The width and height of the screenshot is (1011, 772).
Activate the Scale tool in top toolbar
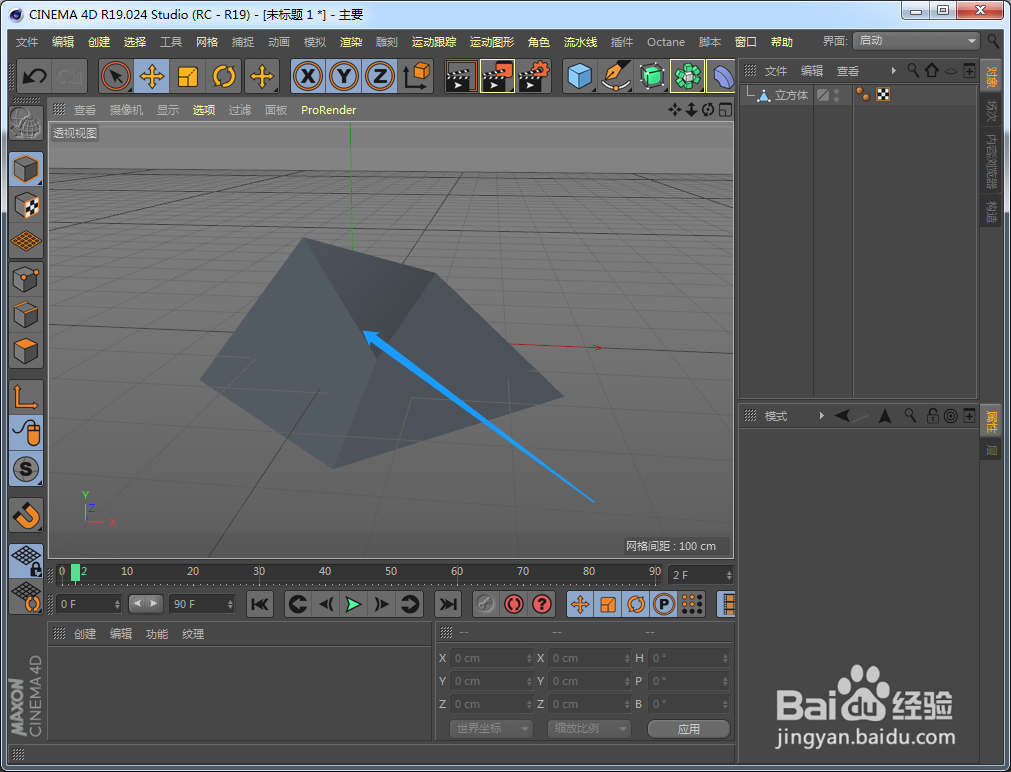(188, 77)
